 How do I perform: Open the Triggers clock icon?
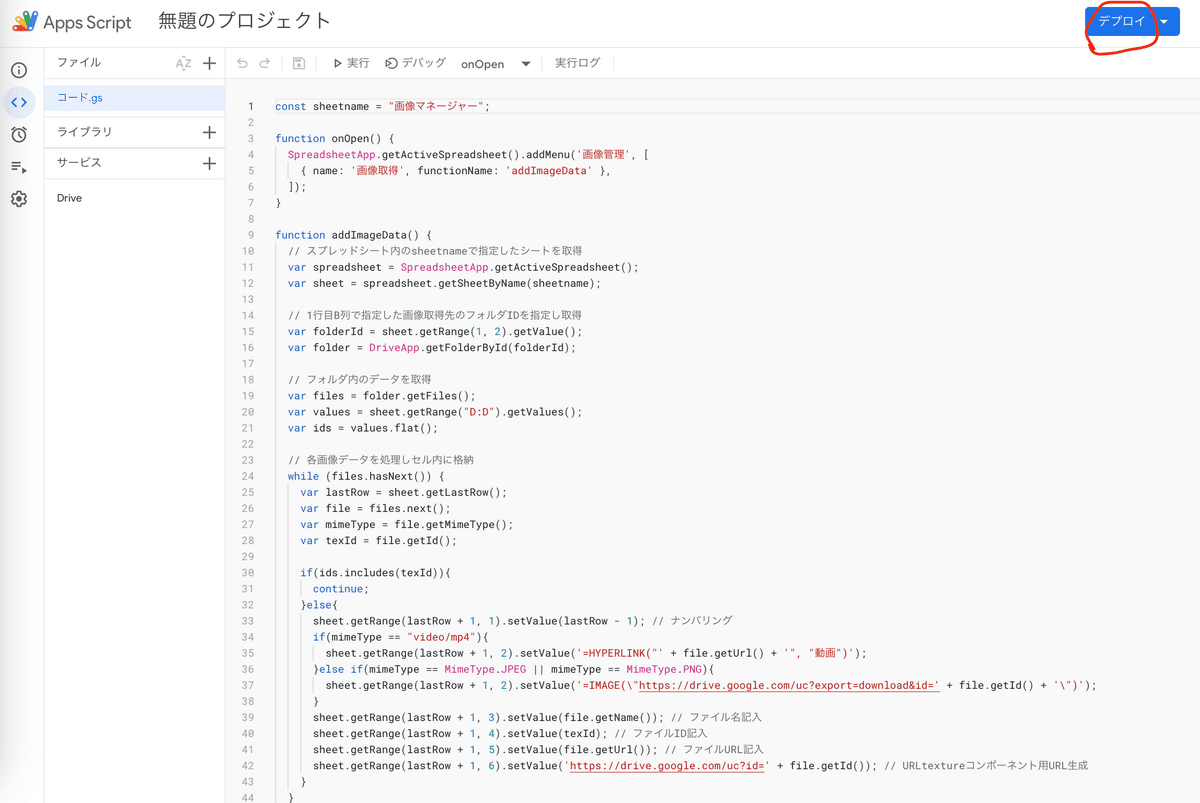(19, 134)
